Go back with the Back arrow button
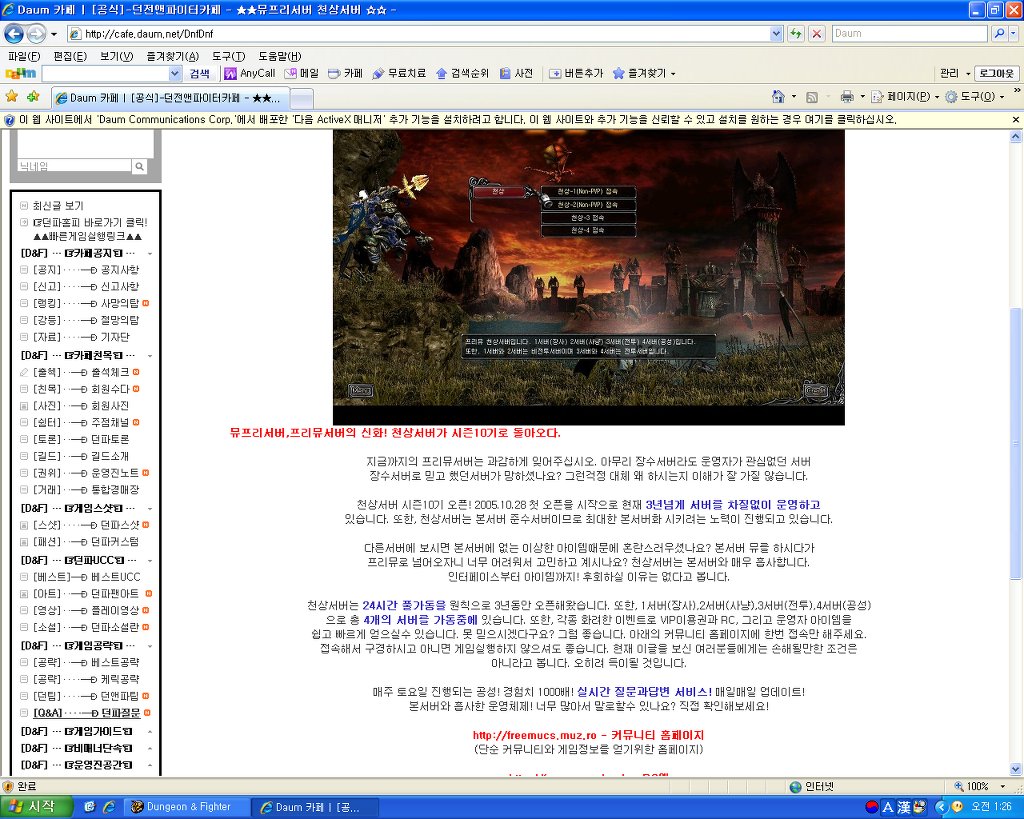The height and width of the screenshot is (819, 1024). 14,33
